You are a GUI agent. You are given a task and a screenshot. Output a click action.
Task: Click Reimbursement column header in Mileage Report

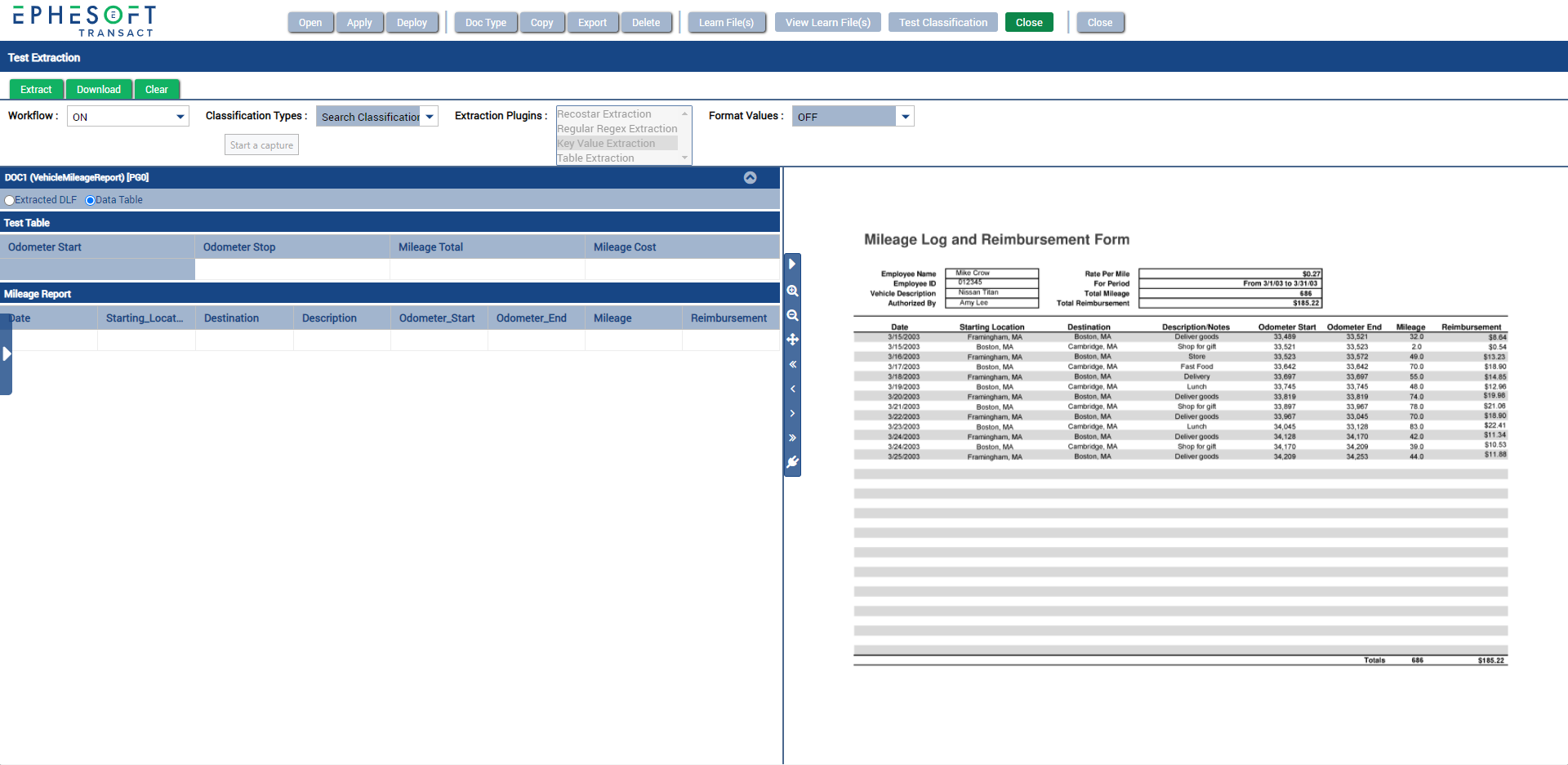[731, 318]
